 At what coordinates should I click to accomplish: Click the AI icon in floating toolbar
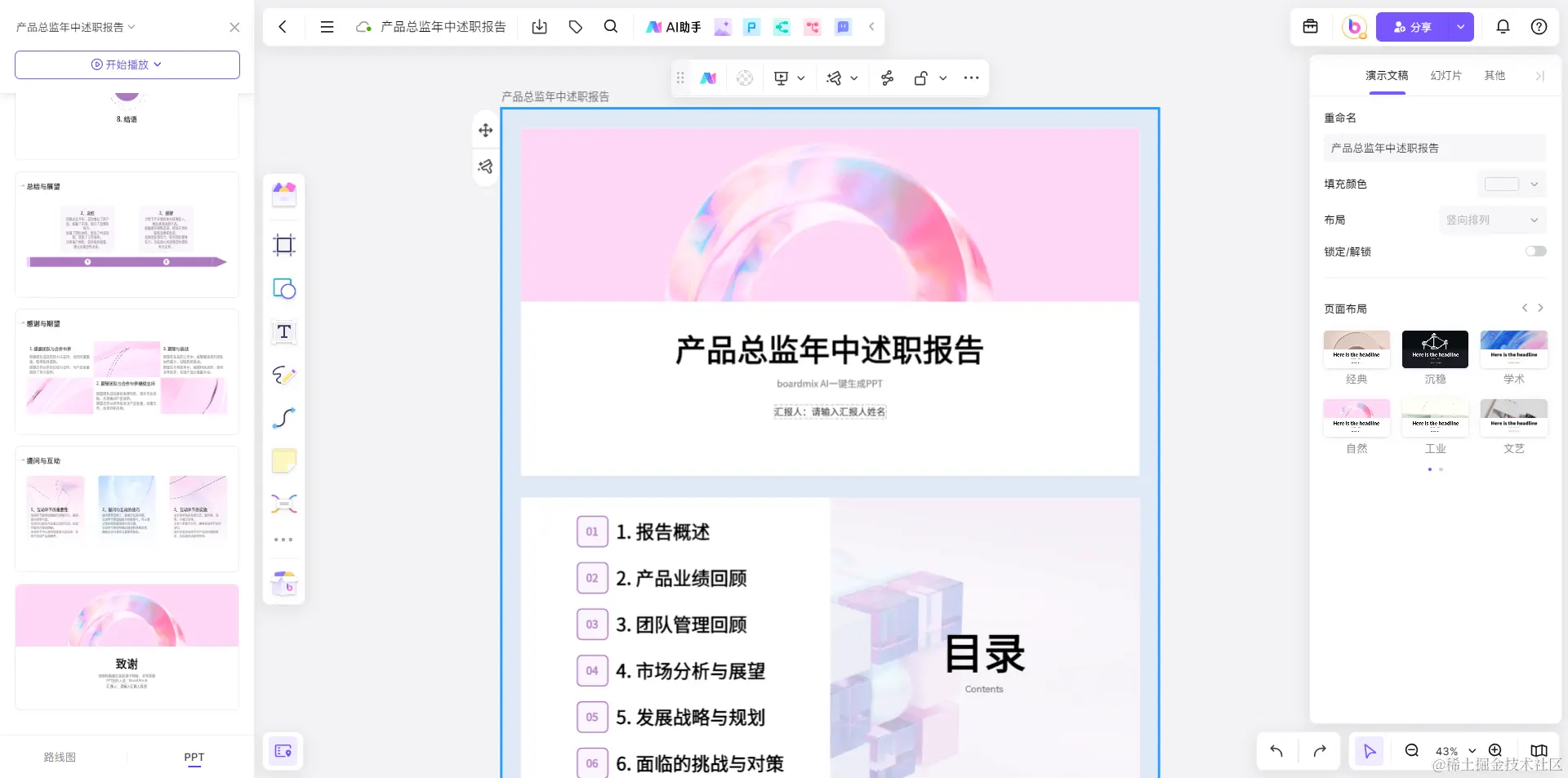[x=708, y=78]
